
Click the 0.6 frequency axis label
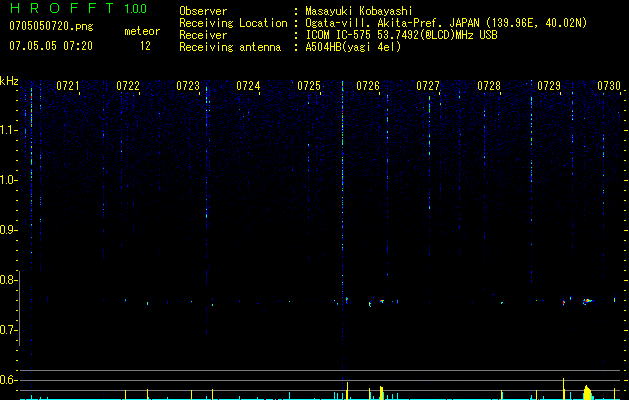[7, 380]
